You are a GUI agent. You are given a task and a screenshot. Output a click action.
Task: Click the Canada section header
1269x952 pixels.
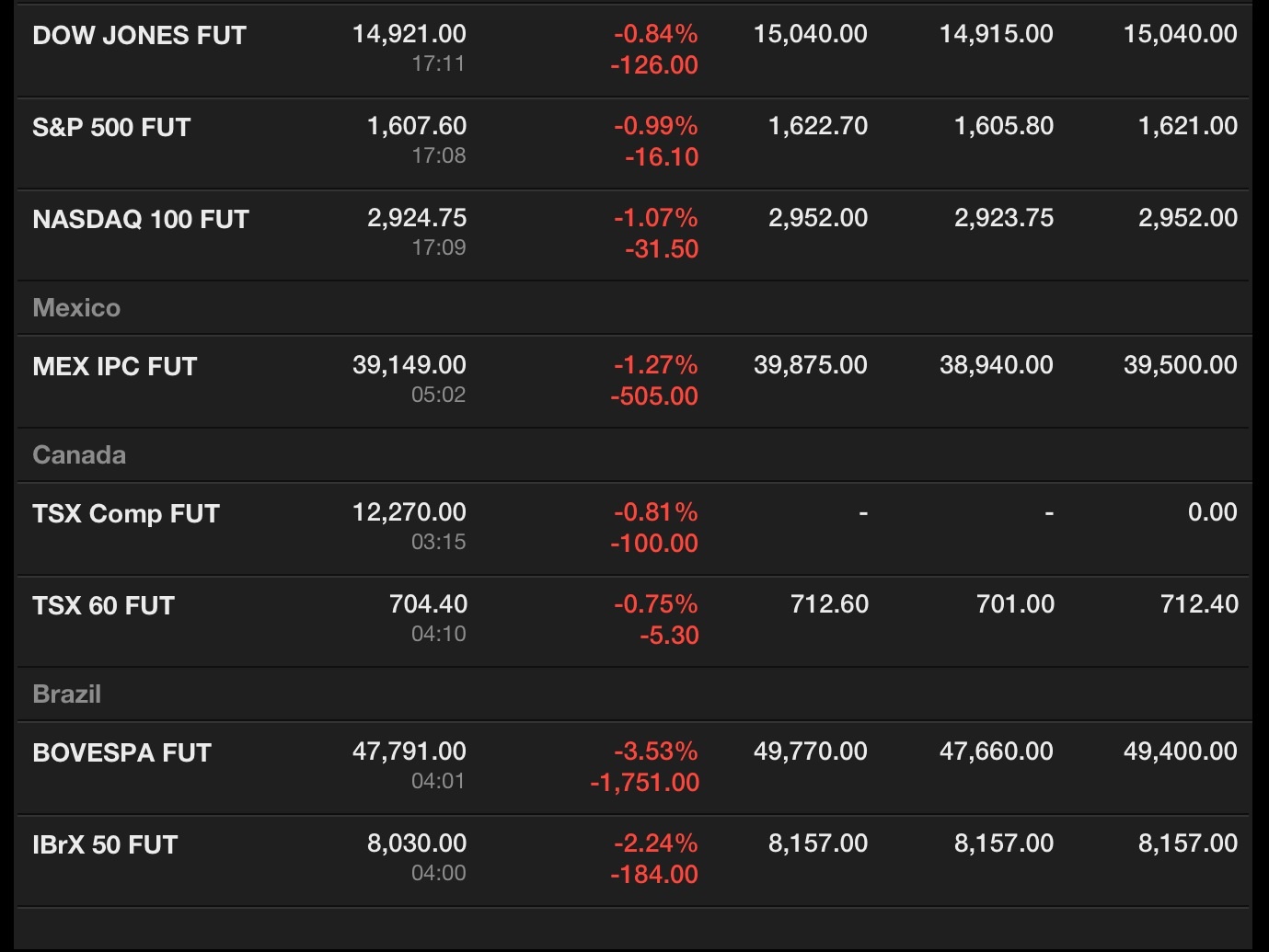(x=79, y=455)
